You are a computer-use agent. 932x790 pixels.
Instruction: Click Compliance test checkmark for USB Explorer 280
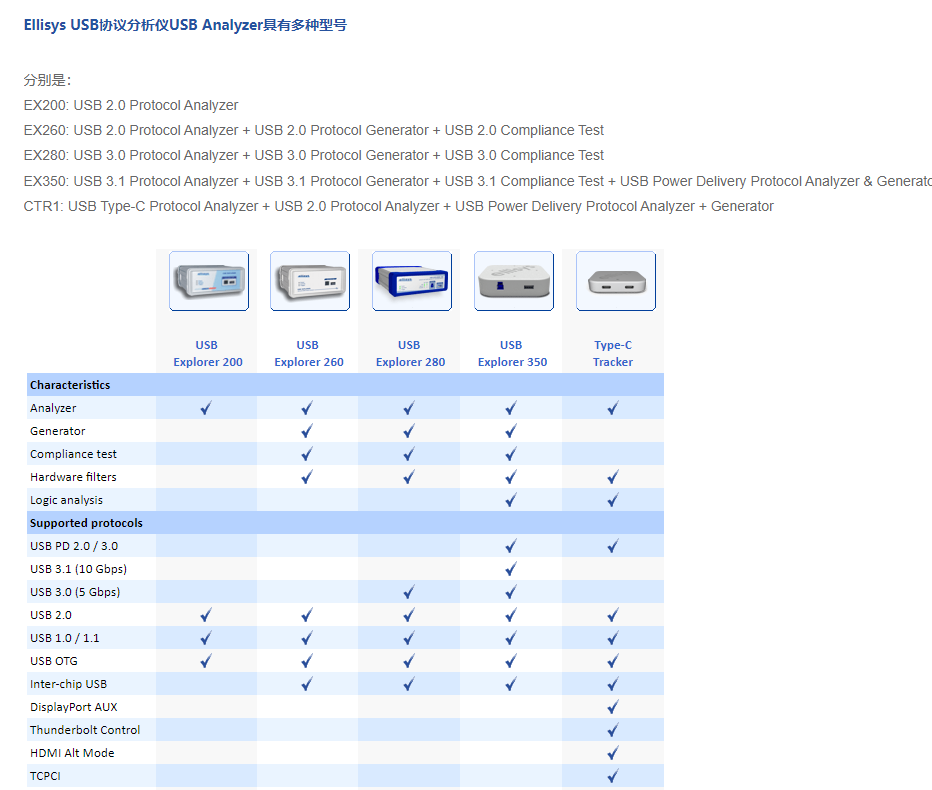click(x=409, y=454)
